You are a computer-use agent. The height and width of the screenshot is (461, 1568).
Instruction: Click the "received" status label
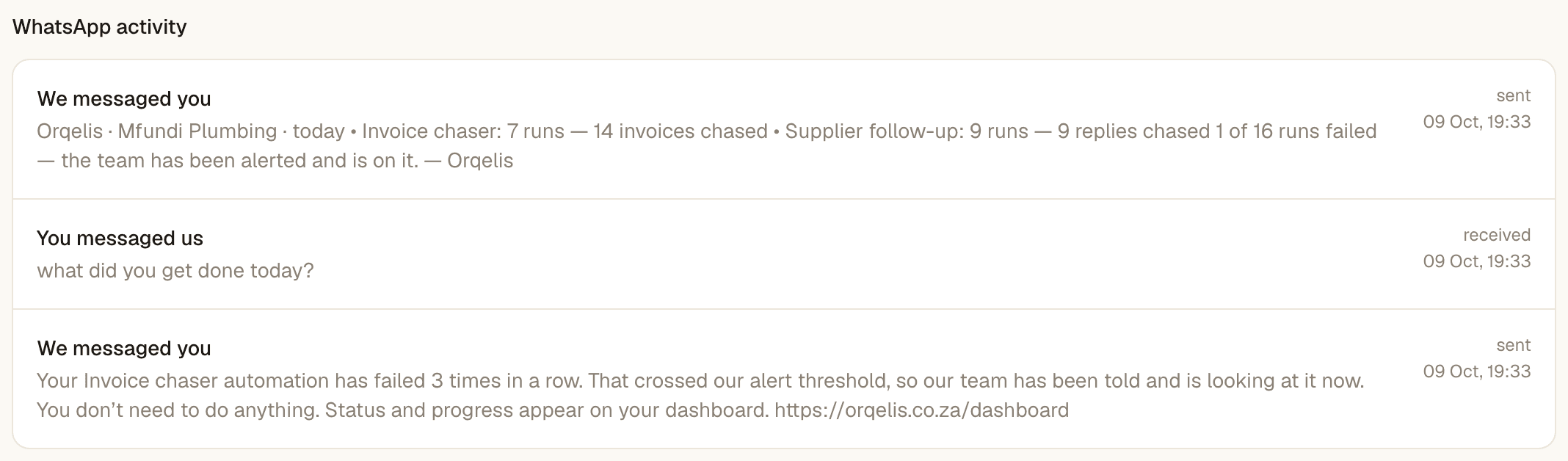click(x=1497, y=236)
